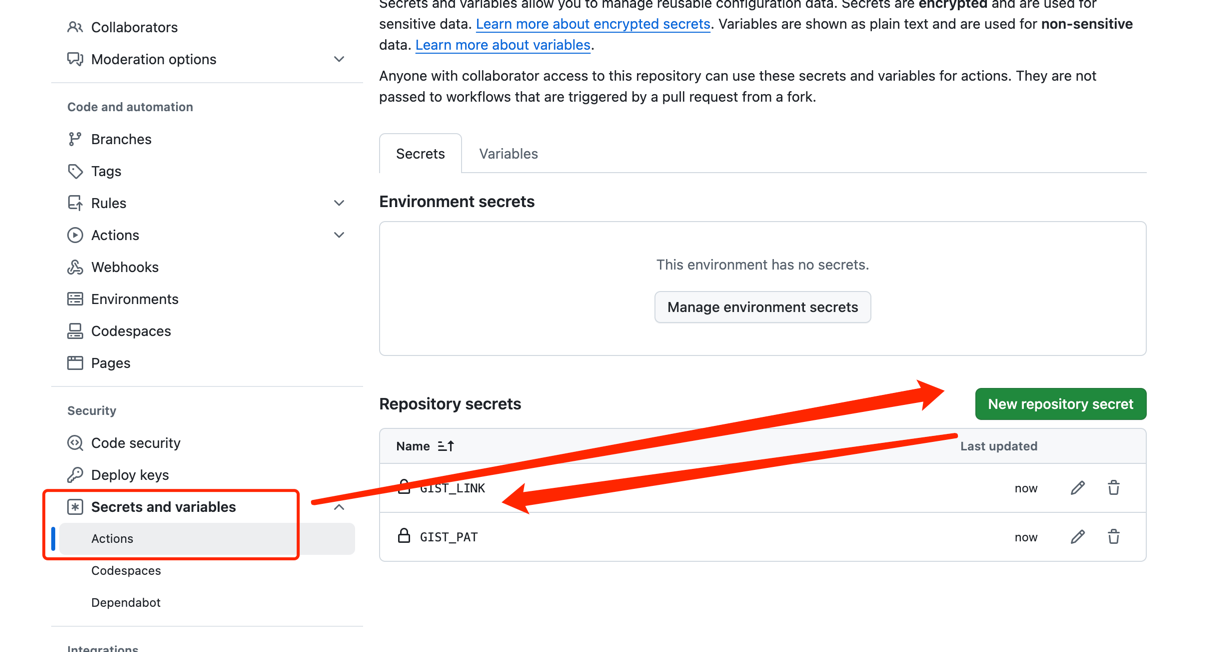
Task: Click the Branches git-branch icon
Action: tap(75, 139)
